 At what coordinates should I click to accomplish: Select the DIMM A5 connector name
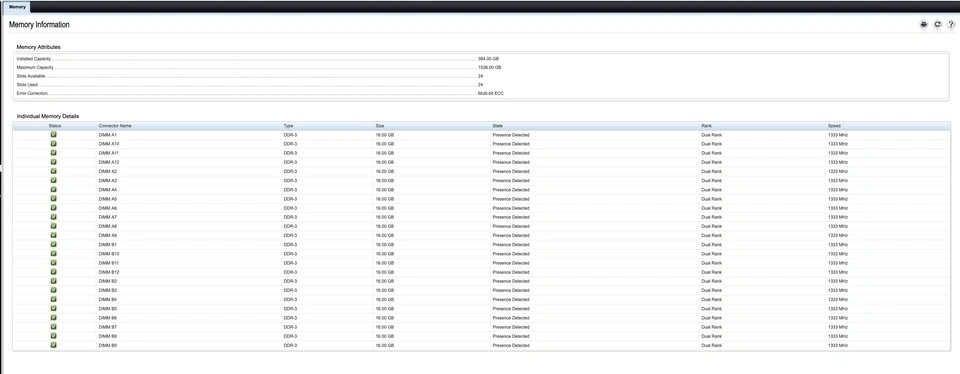(107, 198)
